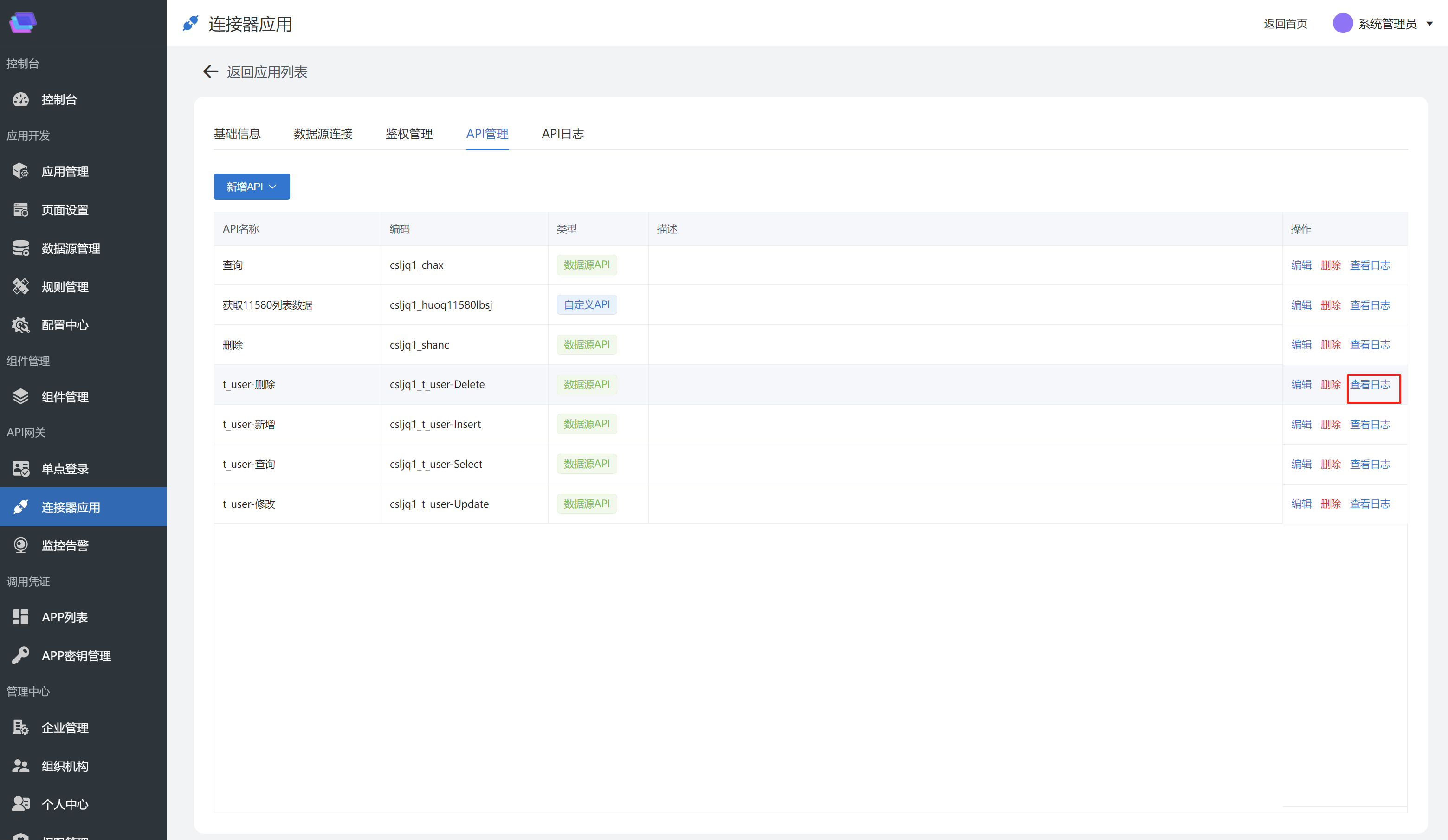Open 配置中心 gear icon
Screen dimensions: 1448x840
(x=21, y=325)
